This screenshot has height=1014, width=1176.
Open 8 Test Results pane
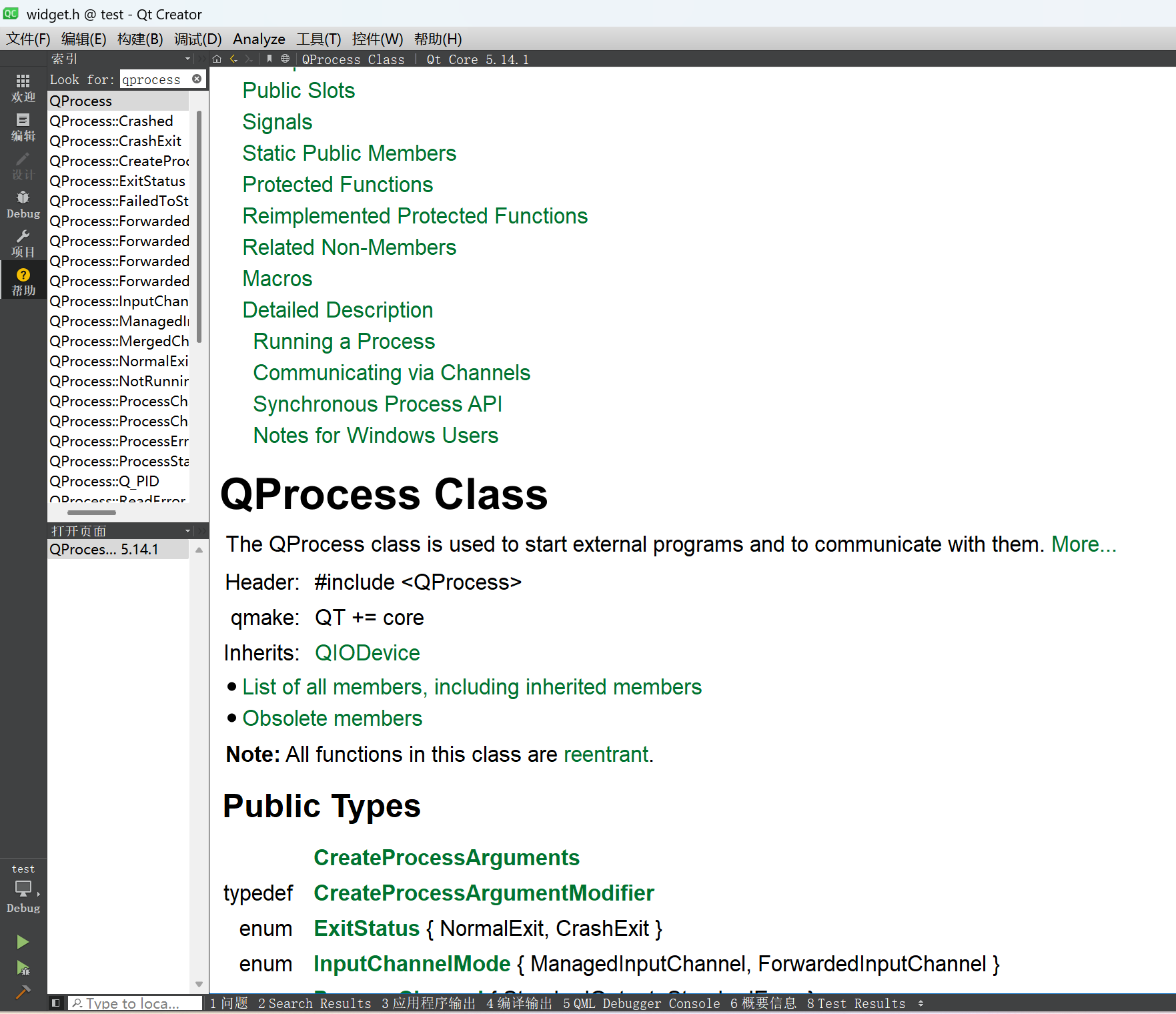(856, 1003)
